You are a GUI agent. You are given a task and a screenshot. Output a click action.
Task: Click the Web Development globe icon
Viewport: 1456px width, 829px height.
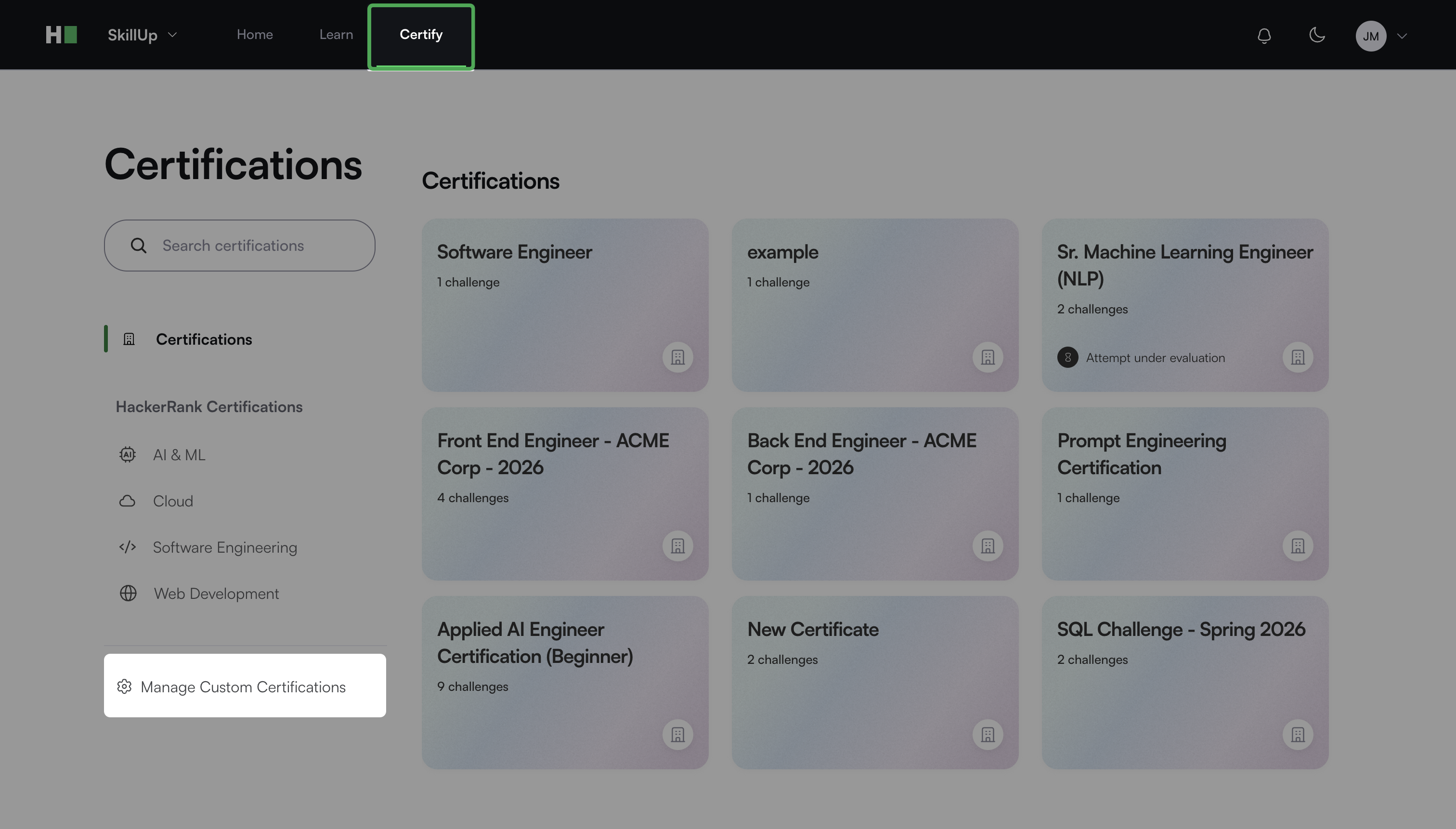(x=128, y=593)
